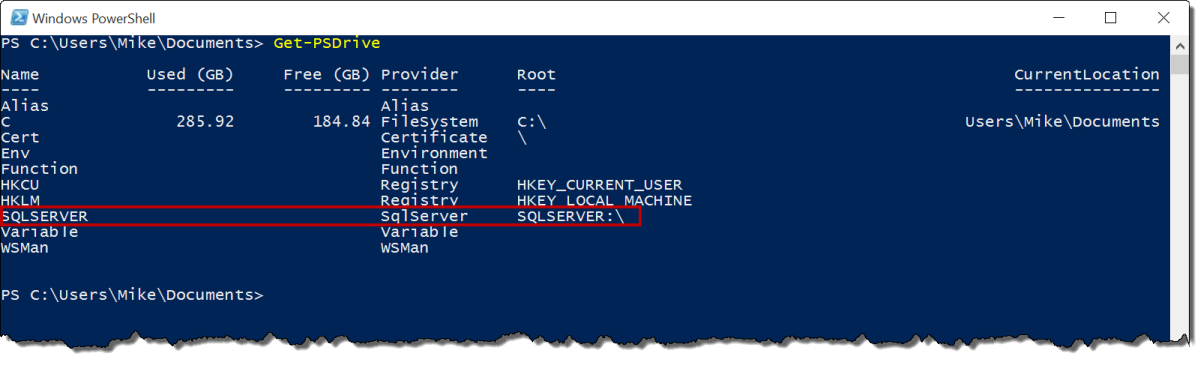Click the 285.92 used space value
1202x365 pixels.
[x=205, y=122]
